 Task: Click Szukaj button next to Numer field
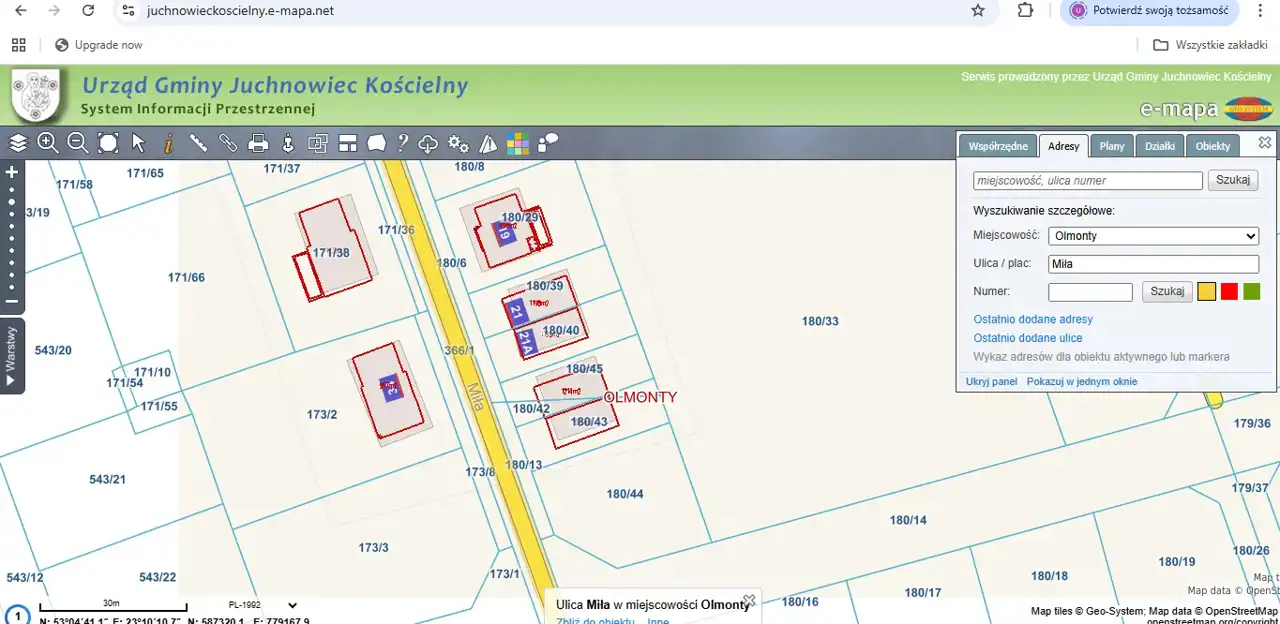coord(1167,292)
